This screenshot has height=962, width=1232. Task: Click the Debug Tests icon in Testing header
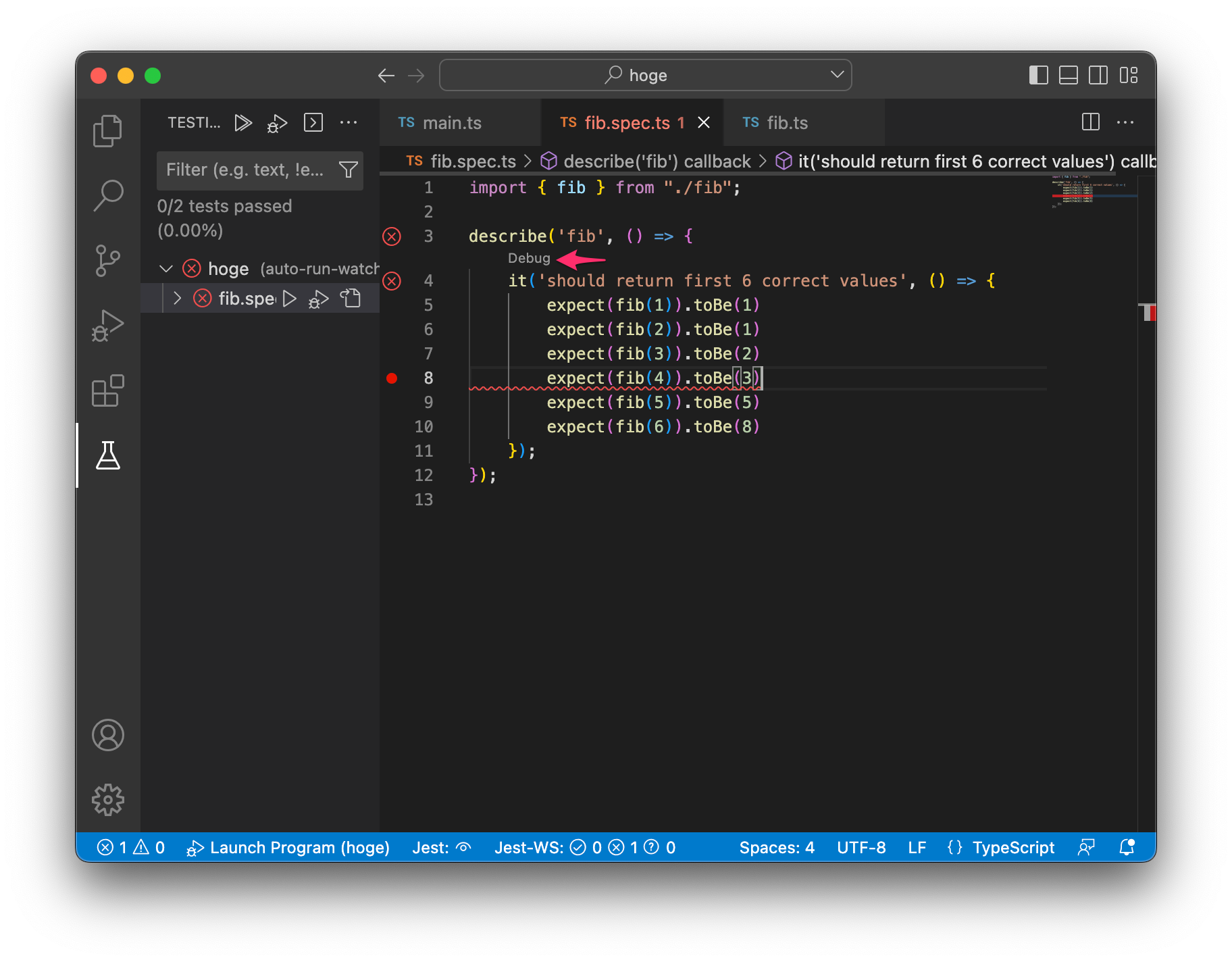tap(277, 123)
